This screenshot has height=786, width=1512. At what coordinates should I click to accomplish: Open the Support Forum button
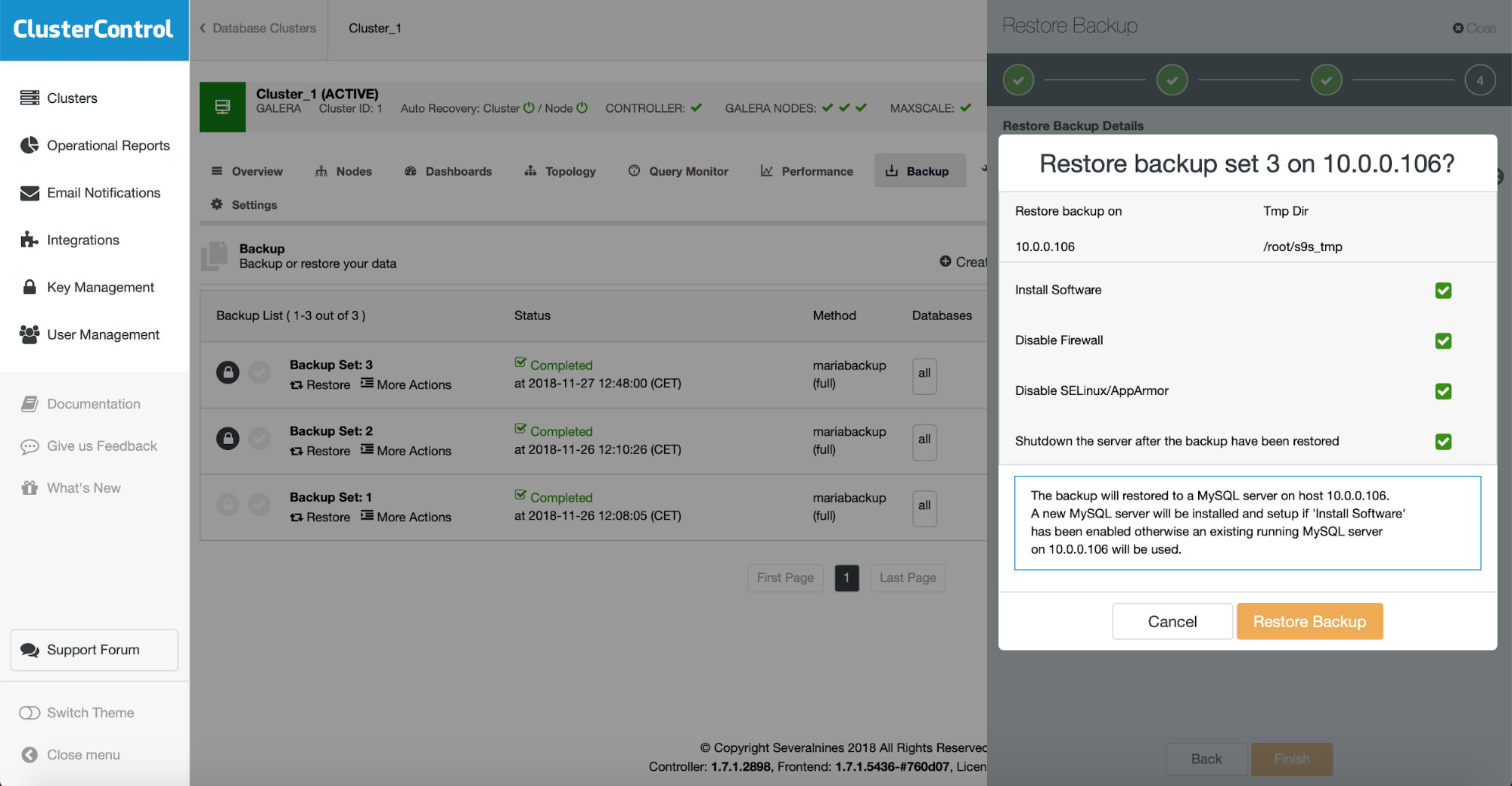[95, 650]
